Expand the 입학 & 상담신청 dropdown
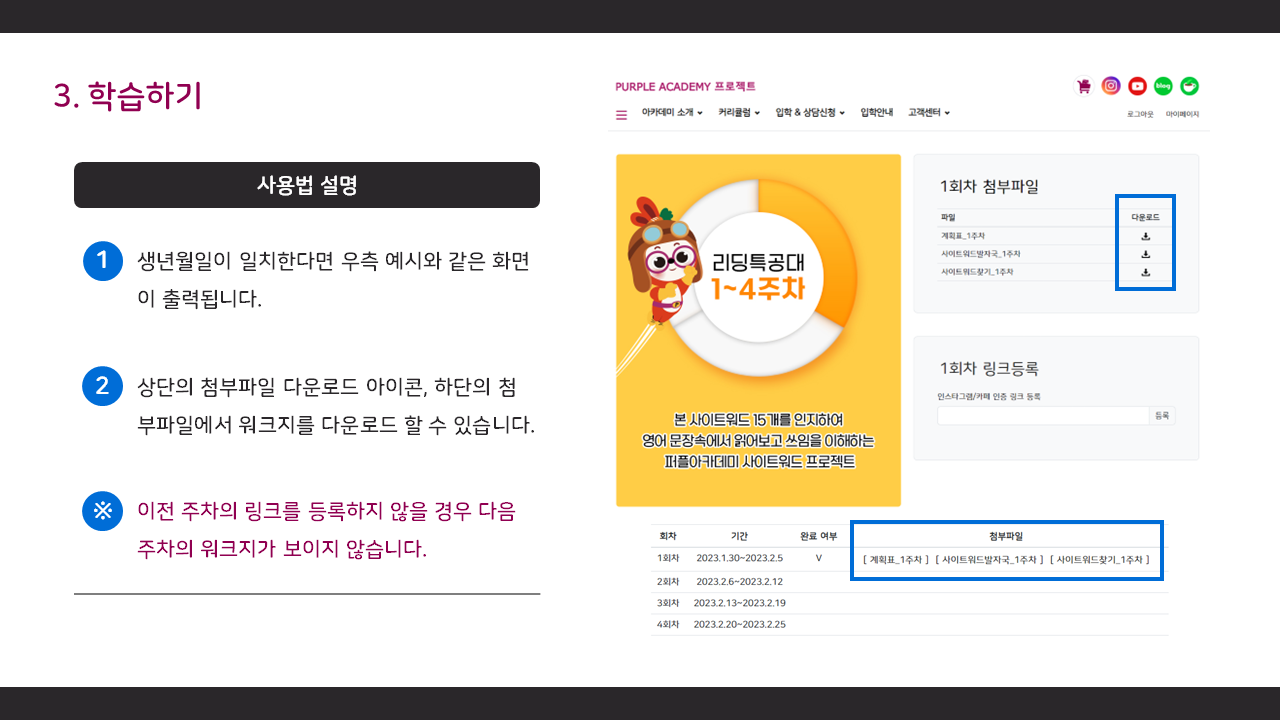This screenshot has height=720, width=1280. (810, 113)
